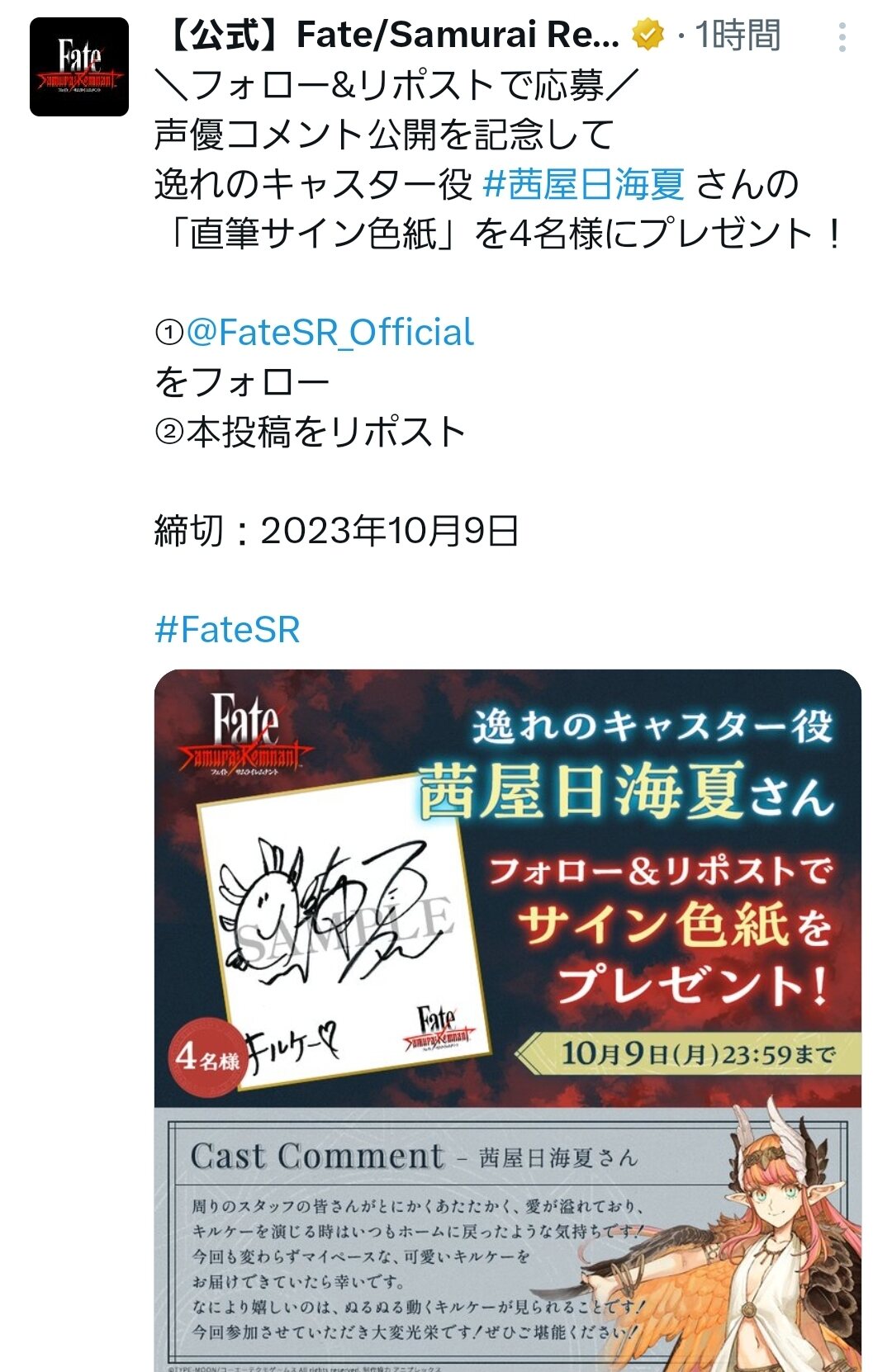Viewport: 892px width, 1372px height.
Task: Click the red 4名様 circle badge
Action: coord(207,1058)
